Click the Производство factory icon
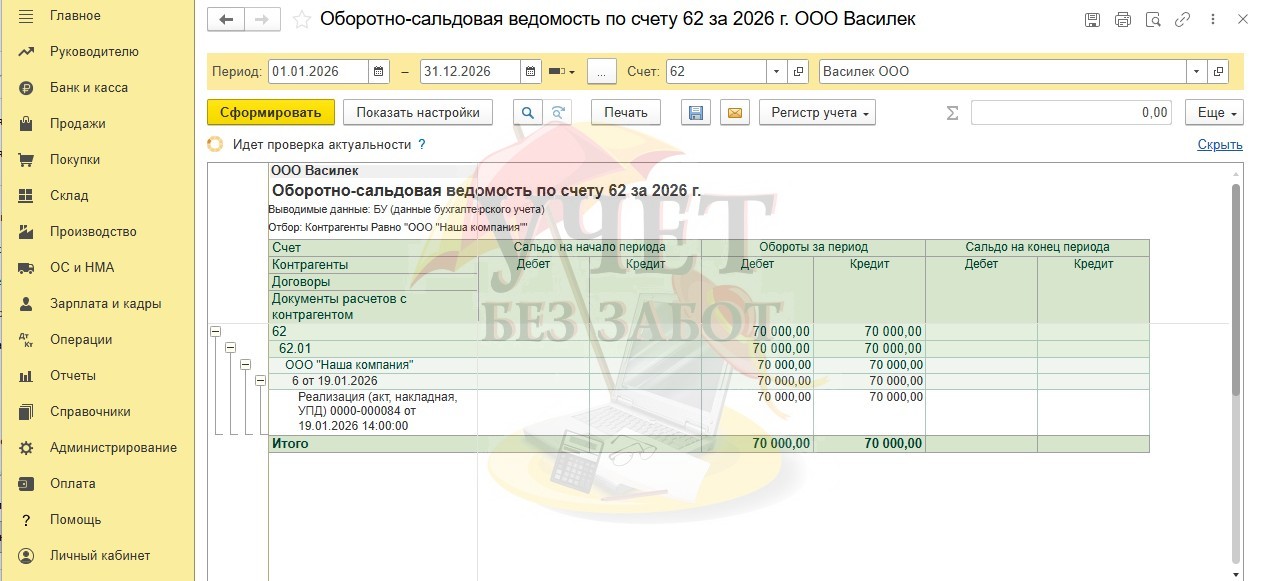The height and width of the screenshot is (581, 1263). pyautogui.click(x=26, y=232)
